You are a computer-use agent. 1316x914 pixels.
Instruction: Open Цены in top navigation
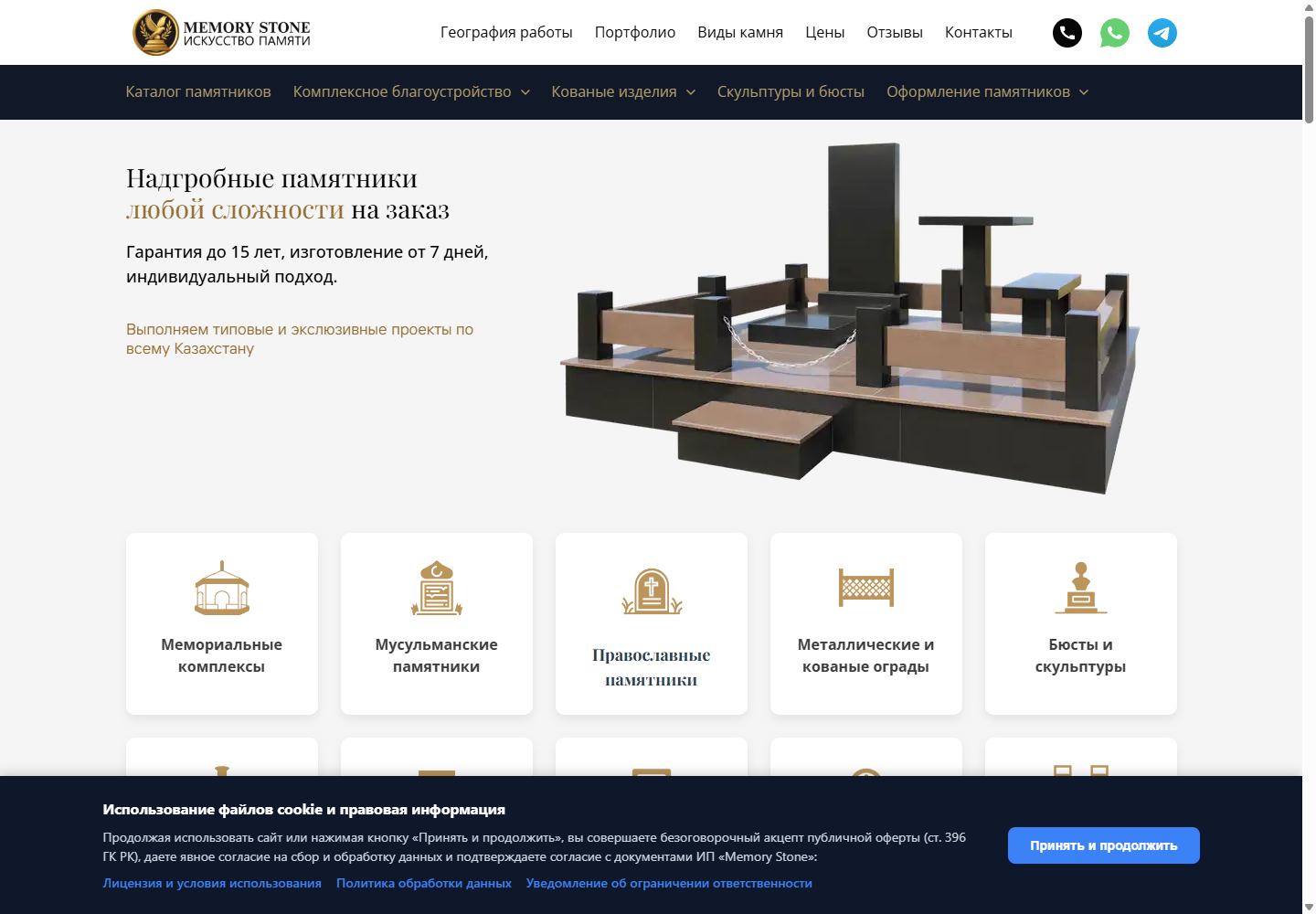825,33
